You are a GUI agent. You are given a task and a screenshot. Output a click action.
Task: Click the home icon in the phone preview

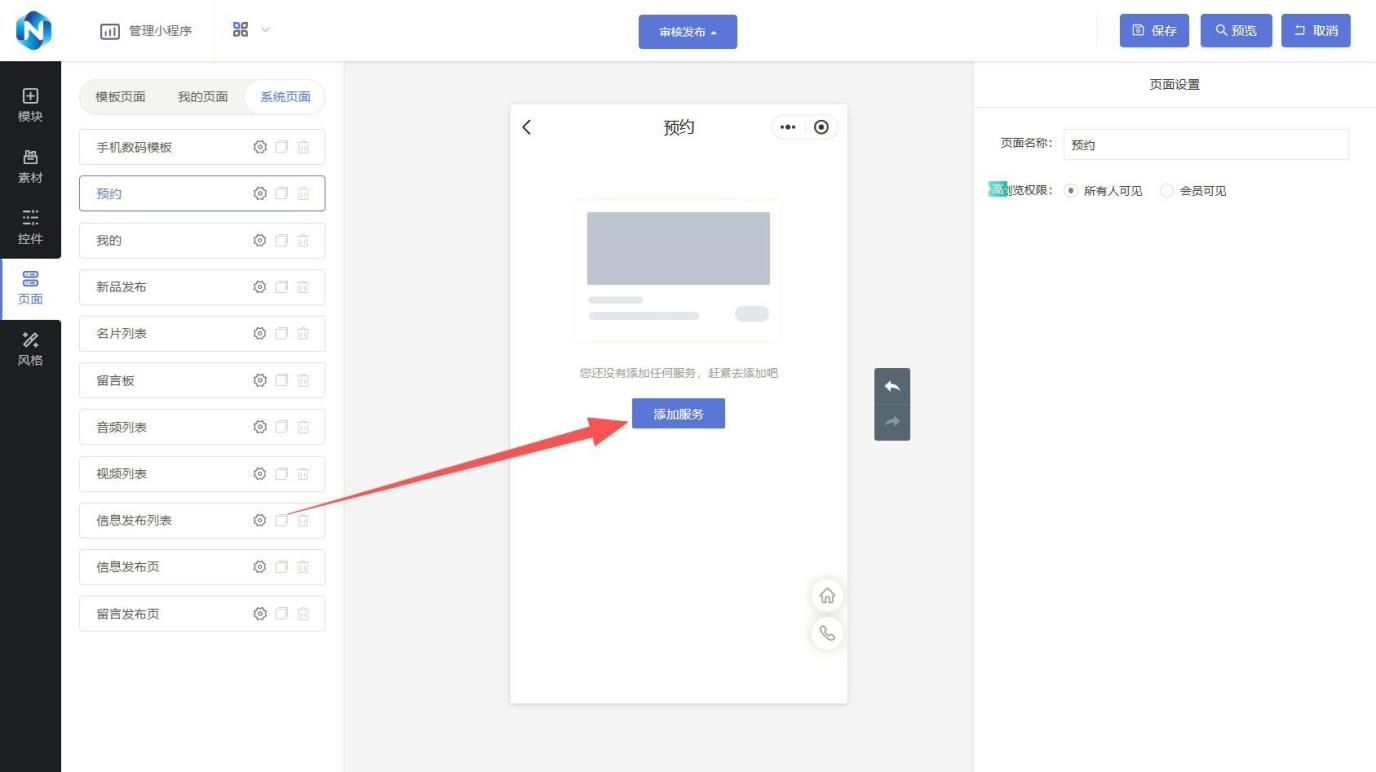click(x=827, y=596)
